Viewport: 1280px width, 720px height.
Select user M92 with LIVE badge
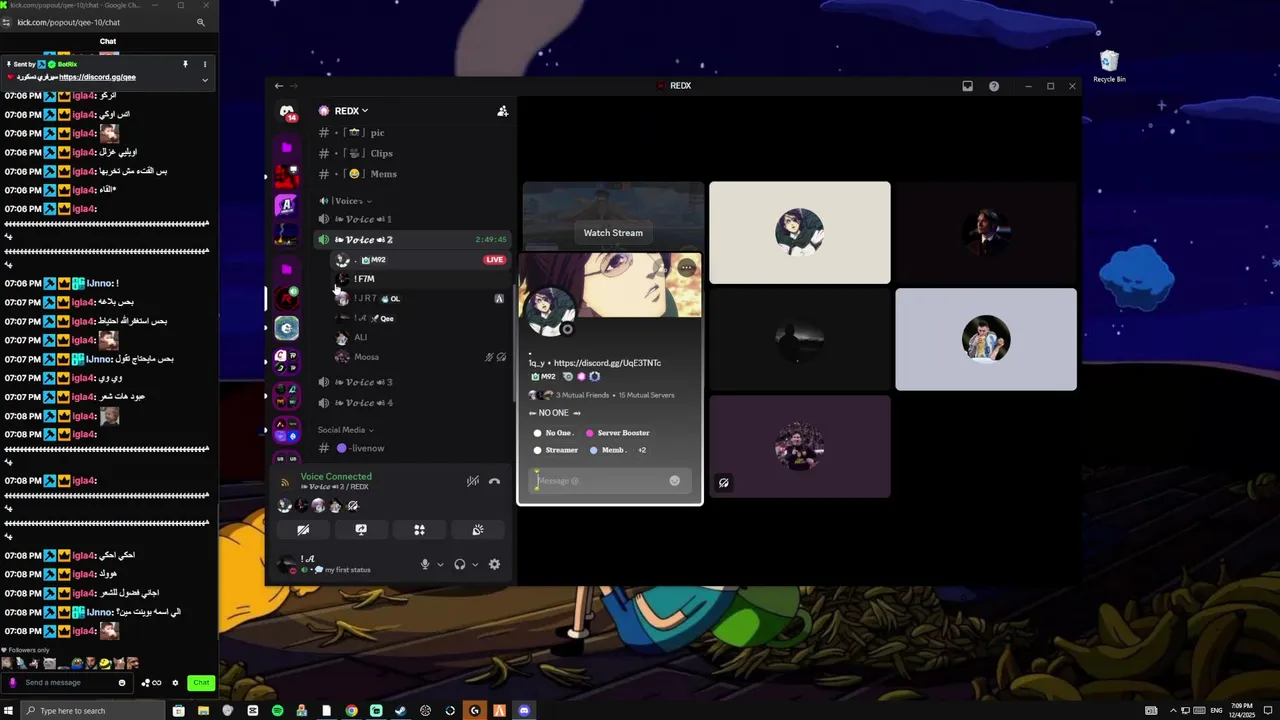tap(421, 260)
